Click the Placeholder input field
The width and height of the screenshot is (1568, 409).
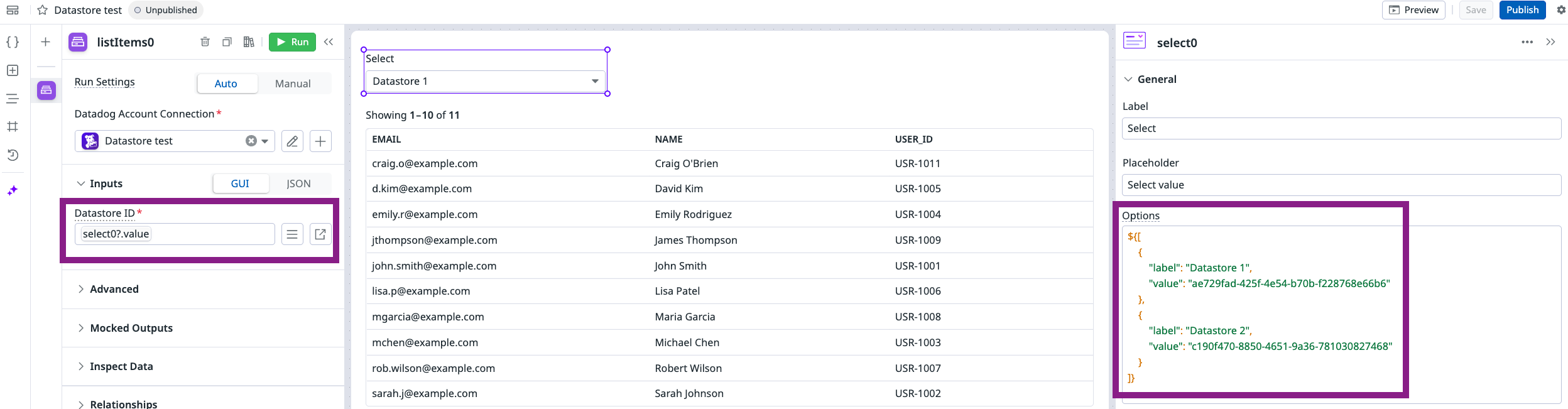[x=1341, y=185]
